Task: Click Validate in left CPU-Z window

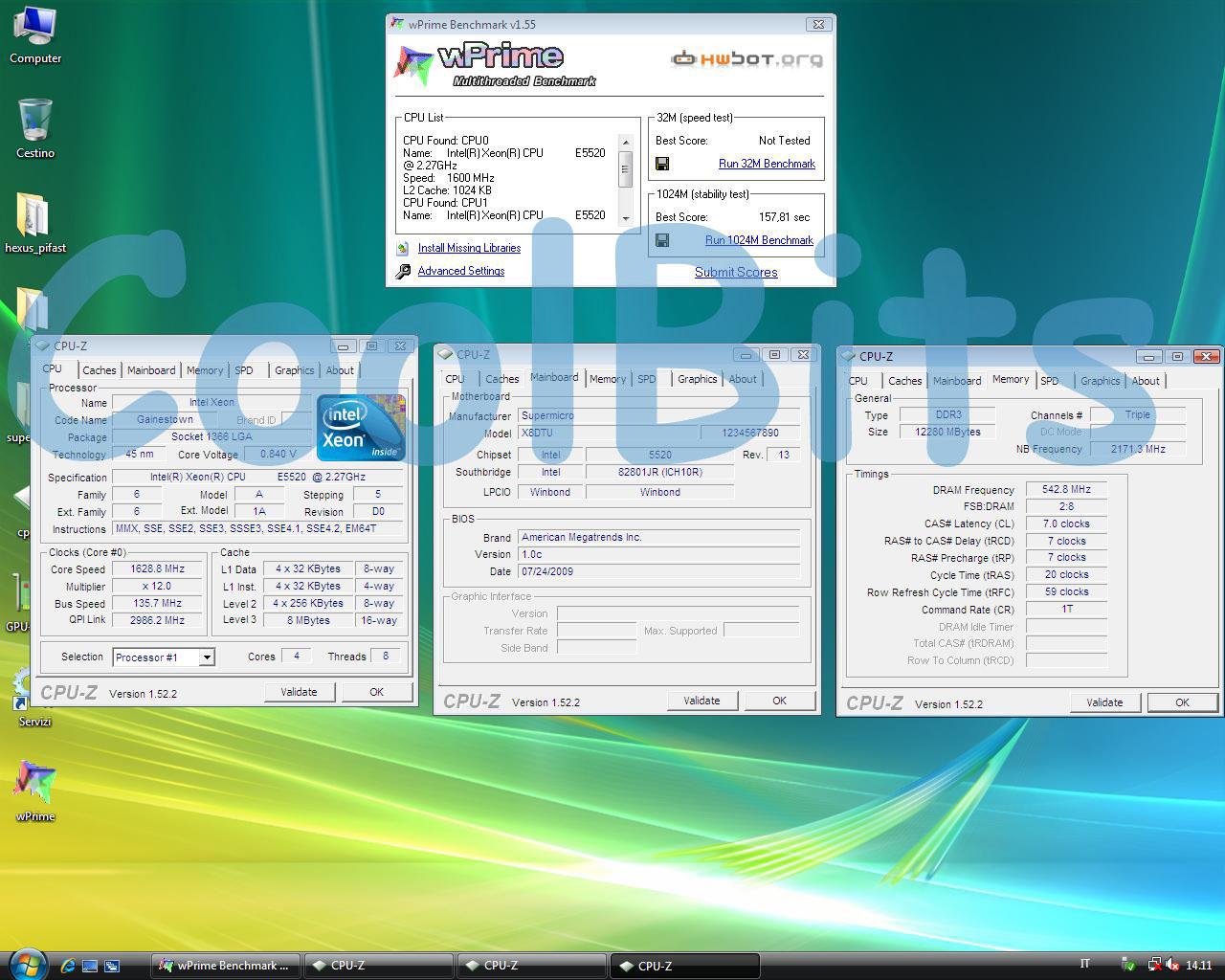Action: click(x=299, y=692)
